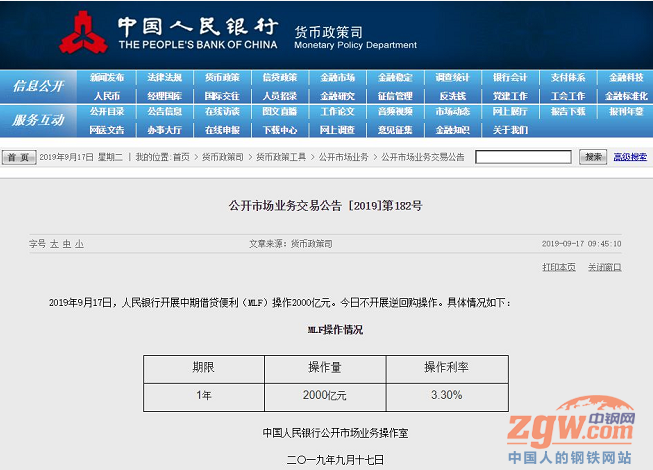This screenshot has width=653, height=470.
Task: Open the 高级搜索 advanced search link
Action: pos(630,157)
